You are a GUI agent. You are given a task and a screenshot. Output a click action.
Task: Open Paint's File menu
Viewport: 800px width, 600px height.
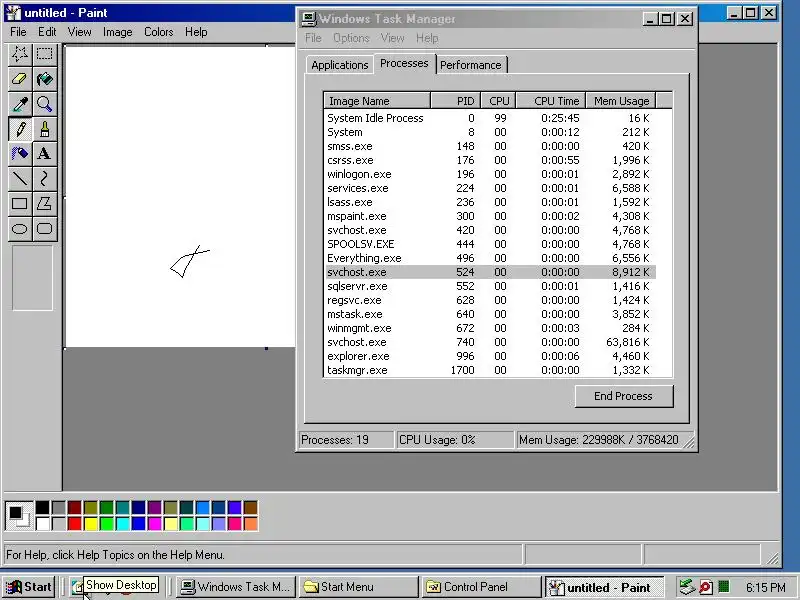18,32
